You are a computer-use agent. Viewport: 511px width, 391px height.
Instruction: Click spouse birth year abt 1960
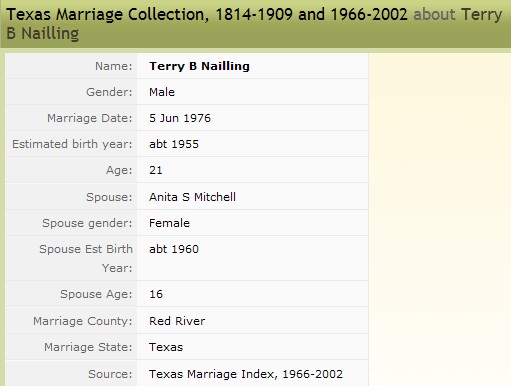[x=174, y=249]
